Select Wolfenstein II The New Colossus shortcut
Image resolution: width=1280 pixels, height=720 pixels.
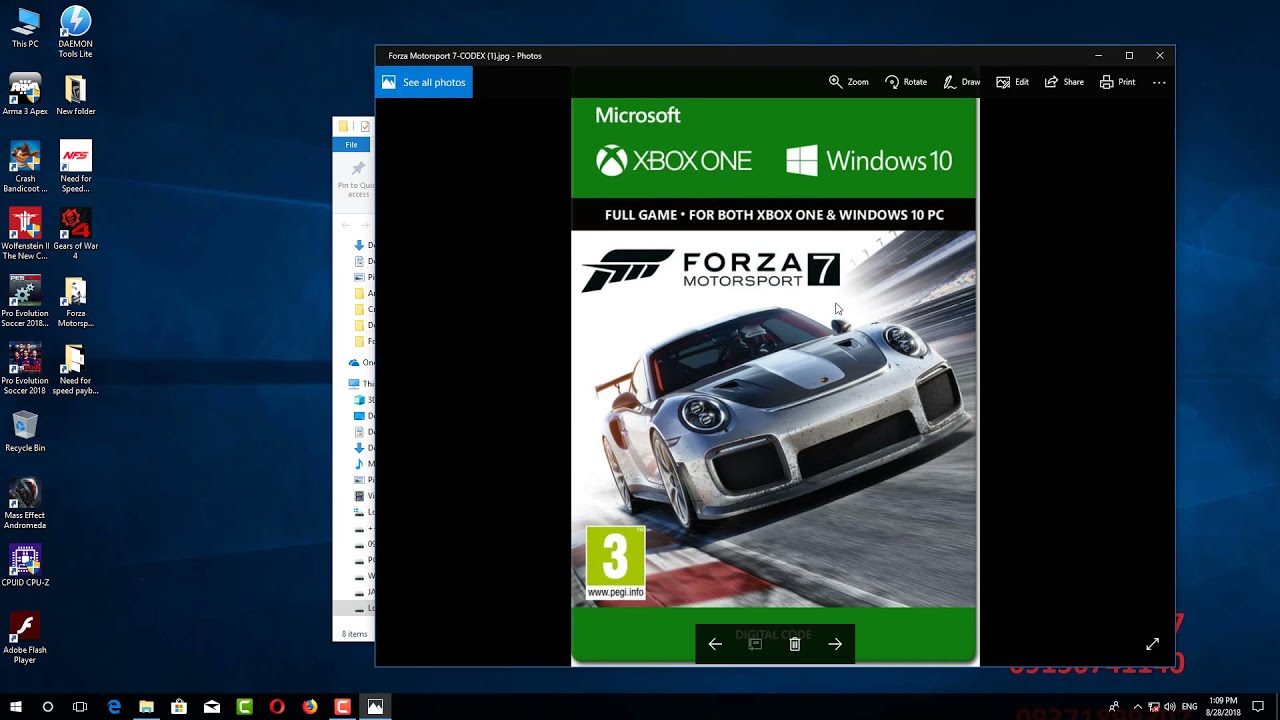point(25,234)
